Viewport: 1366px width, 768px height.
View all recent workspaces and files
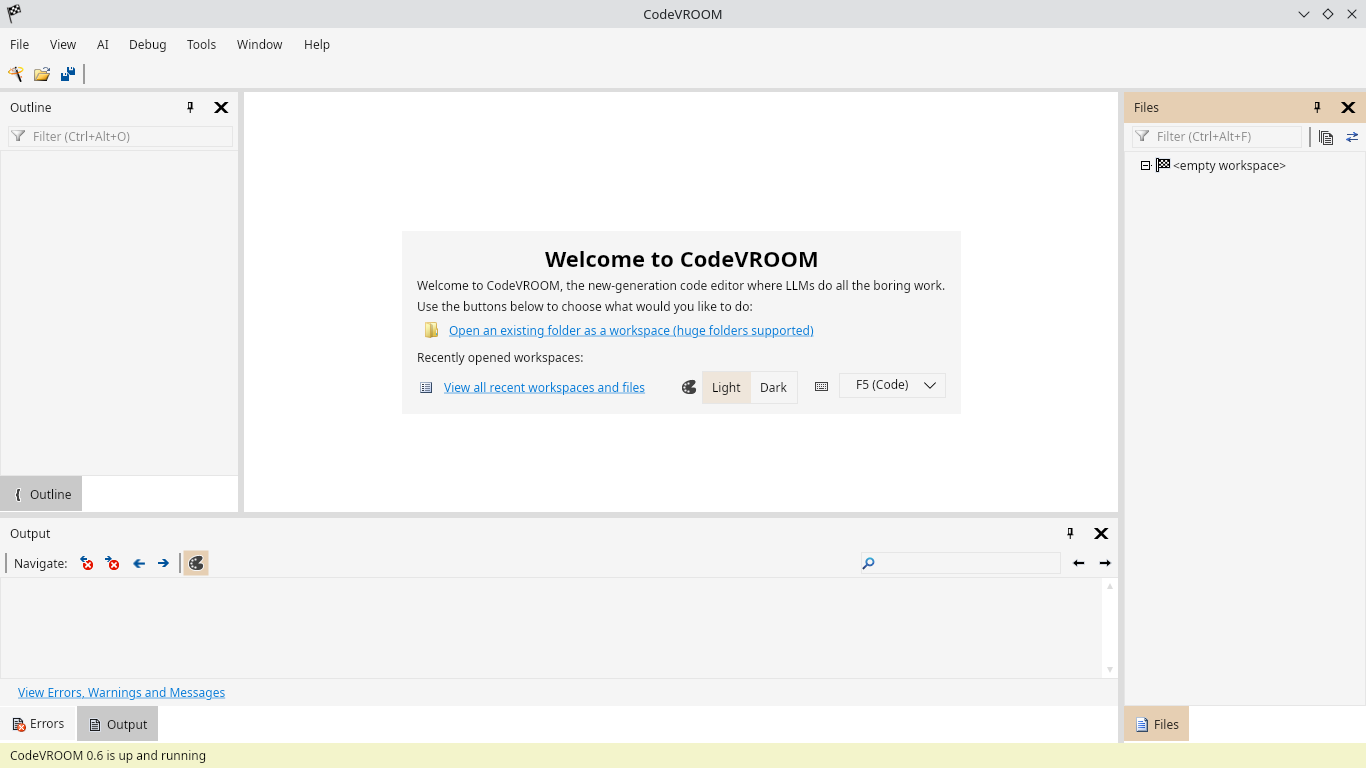[x=544, y=387]
